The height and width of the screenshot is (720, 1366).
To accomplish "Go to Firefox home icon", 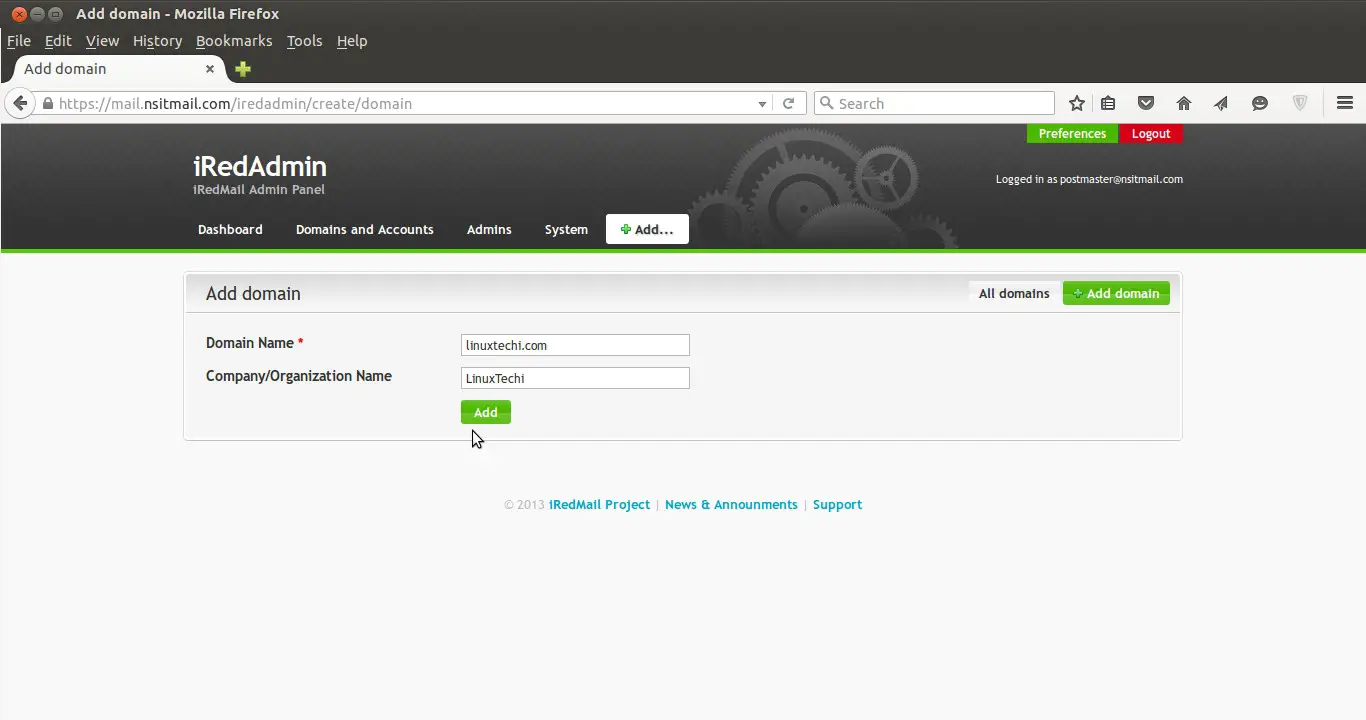I will [1184, 103].
